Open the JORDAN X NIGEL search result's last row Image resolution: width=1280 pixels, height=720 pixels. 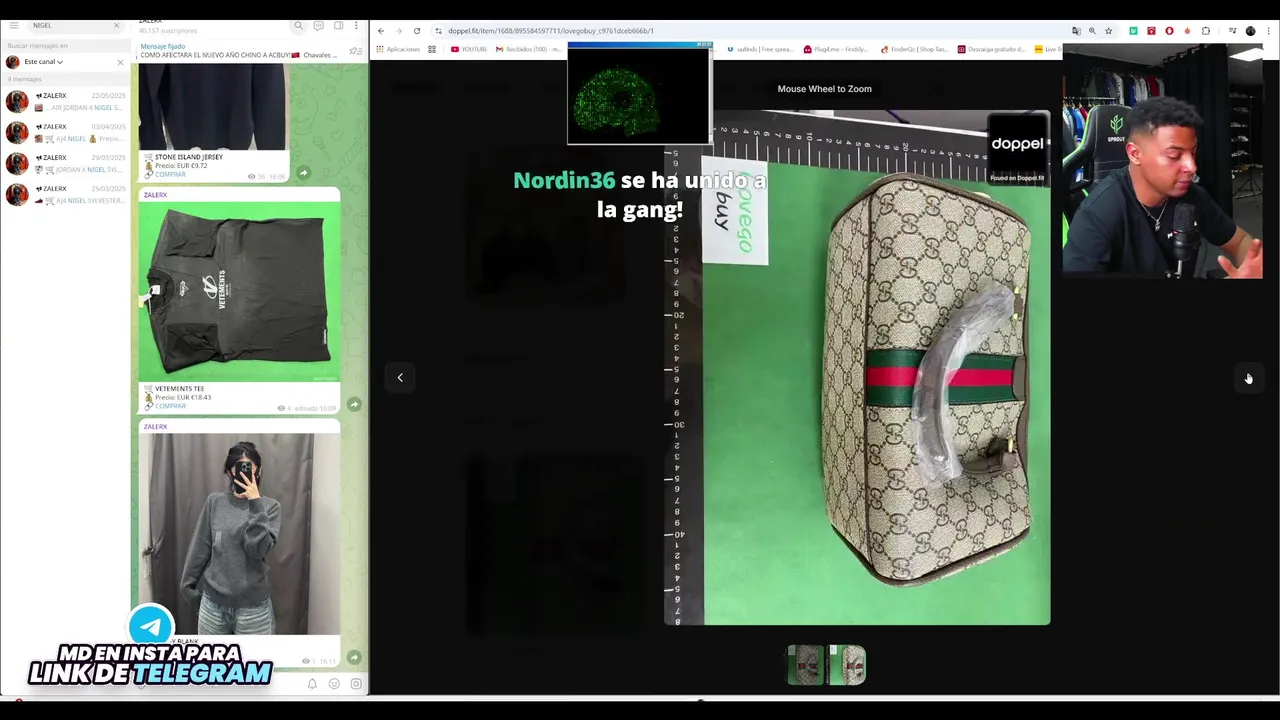pyautogui.click(x=66, y=195)
